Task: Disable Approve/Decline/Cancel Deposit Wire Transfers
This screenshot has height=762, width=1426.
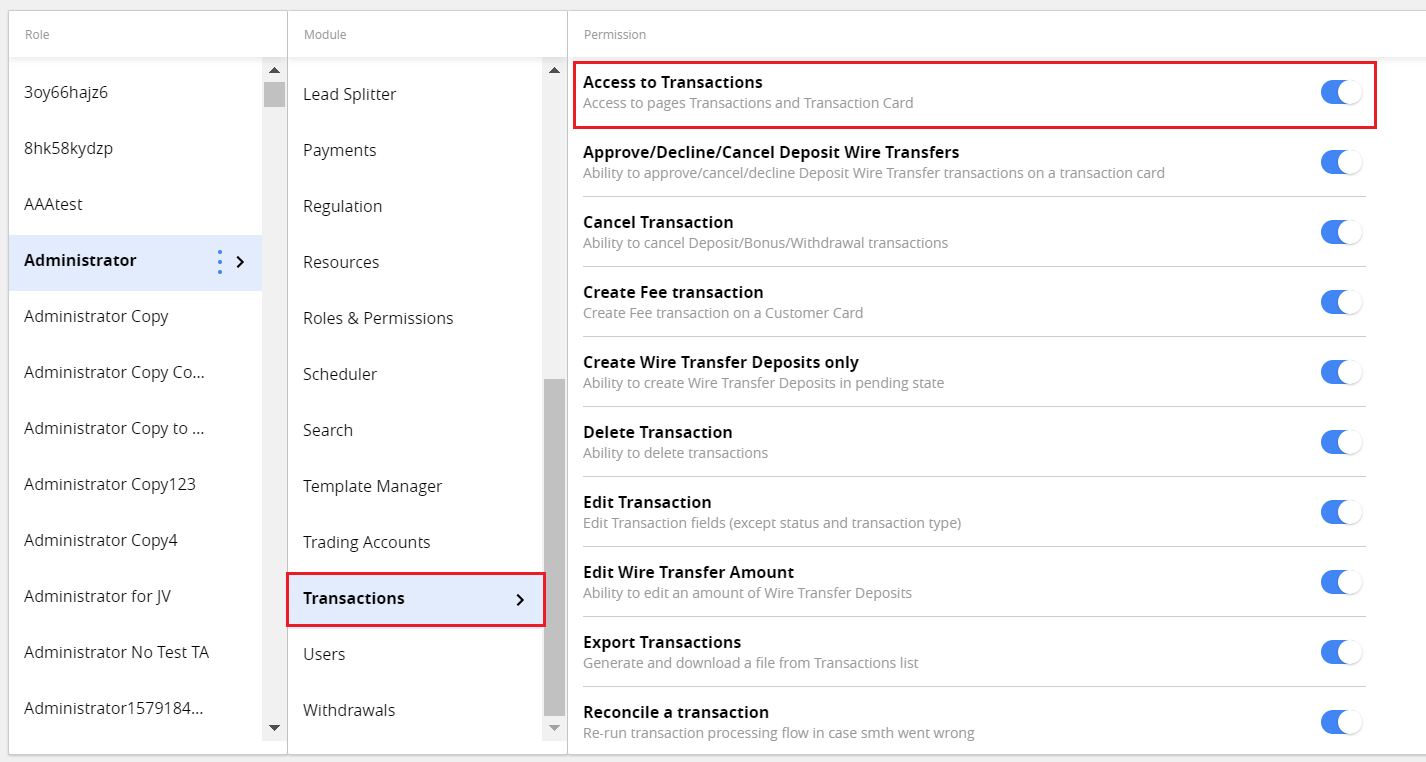Action: (x=1340, y=161)
